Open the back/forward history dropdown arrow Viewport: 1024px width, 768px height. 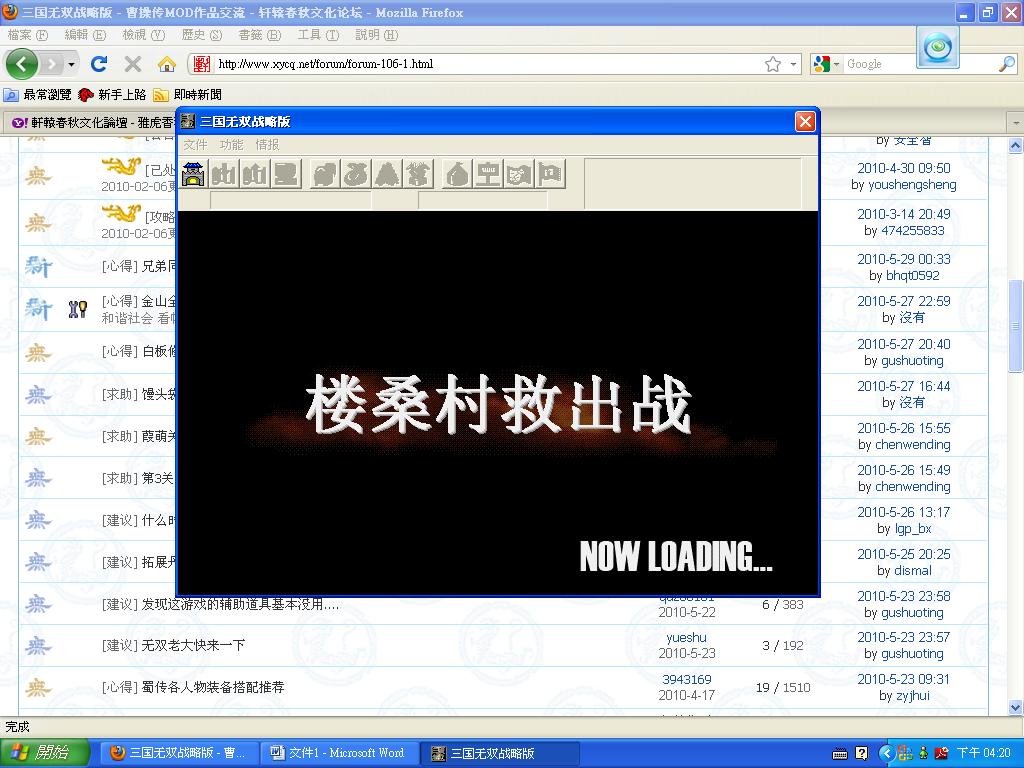(71, 64)
